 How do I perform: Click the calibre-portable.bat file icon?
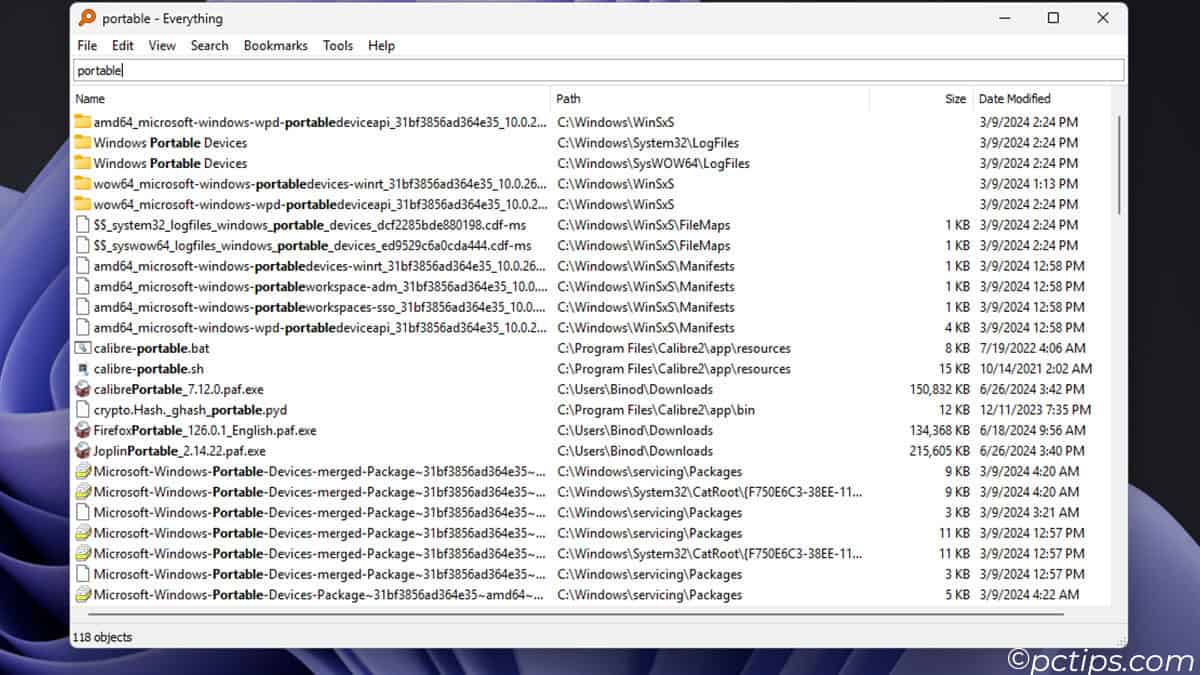[83, 349]
